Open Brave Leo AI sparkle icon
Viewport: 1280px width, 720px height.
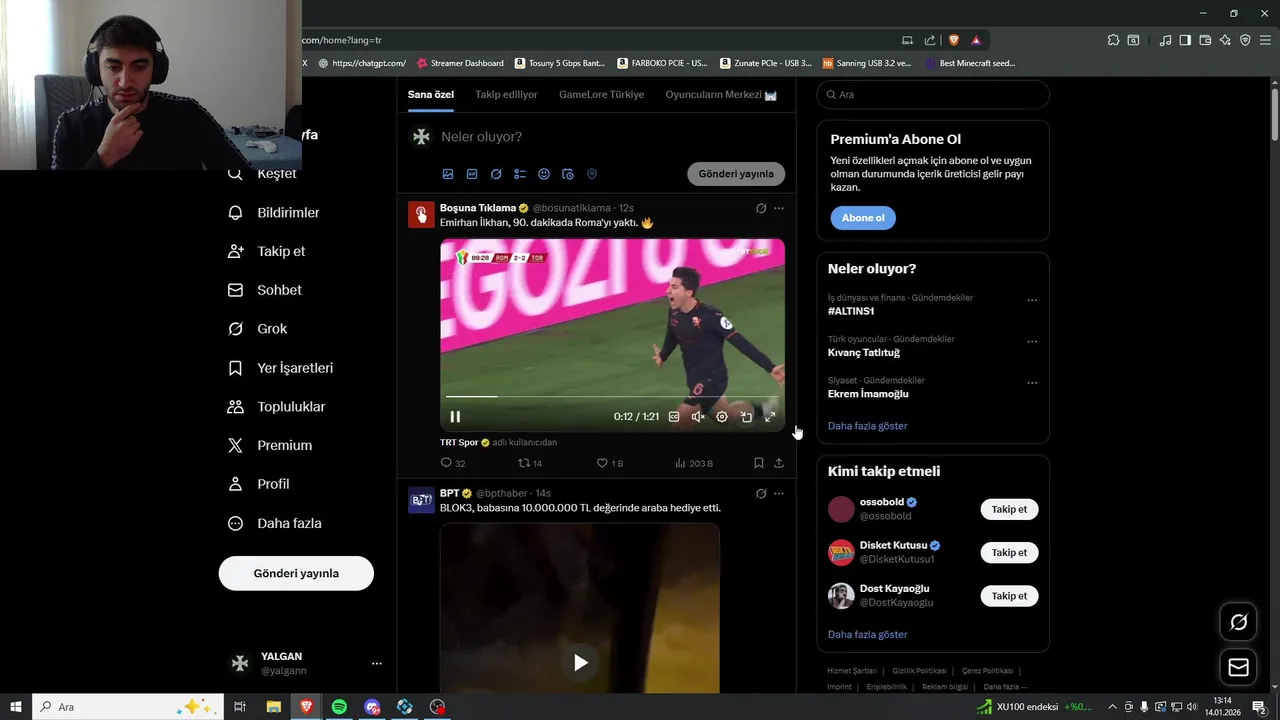click(1225, 40)
